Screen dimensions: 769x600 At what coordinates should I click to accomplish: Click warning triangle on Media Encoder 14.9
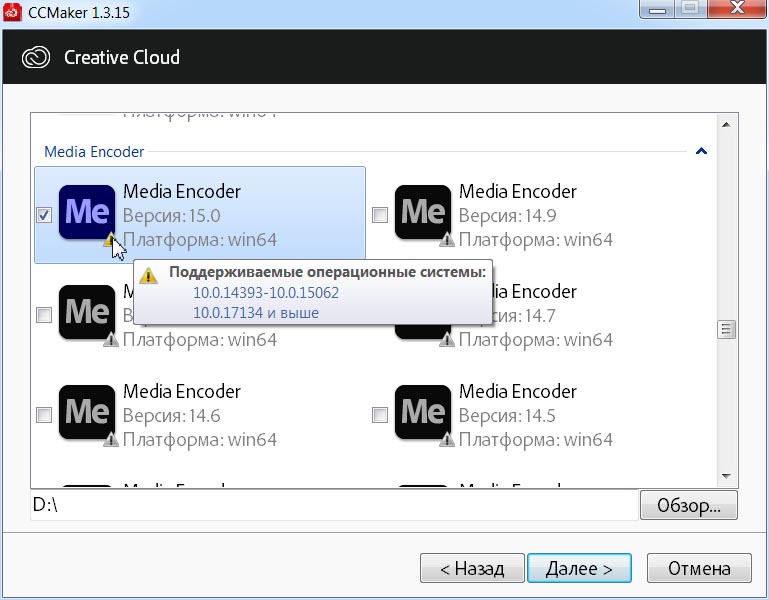click(x=447, y=240)
